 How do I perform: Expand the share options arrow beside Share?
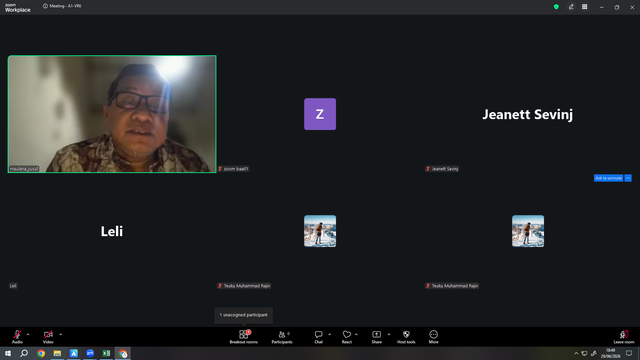[x=389, y=334]
